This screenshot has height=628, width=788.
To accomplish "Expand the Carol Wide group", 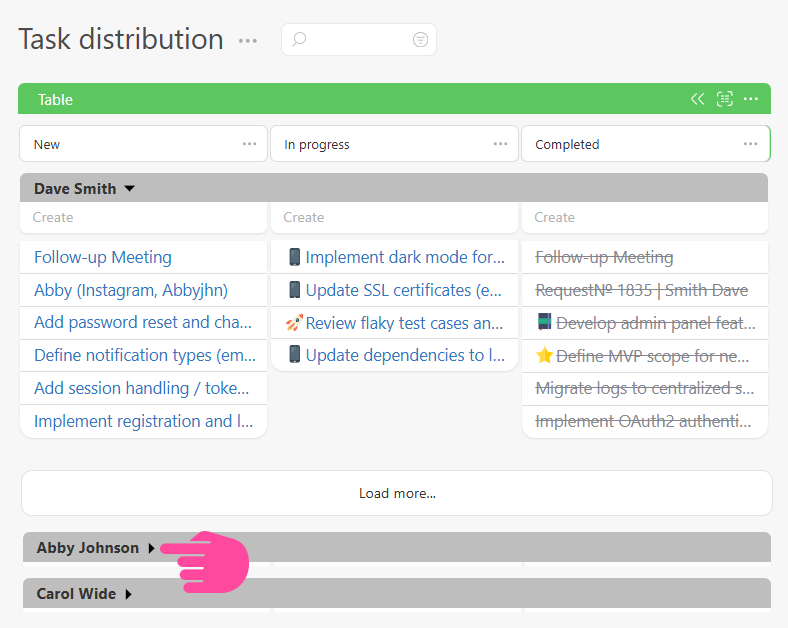I will (129, 594).
